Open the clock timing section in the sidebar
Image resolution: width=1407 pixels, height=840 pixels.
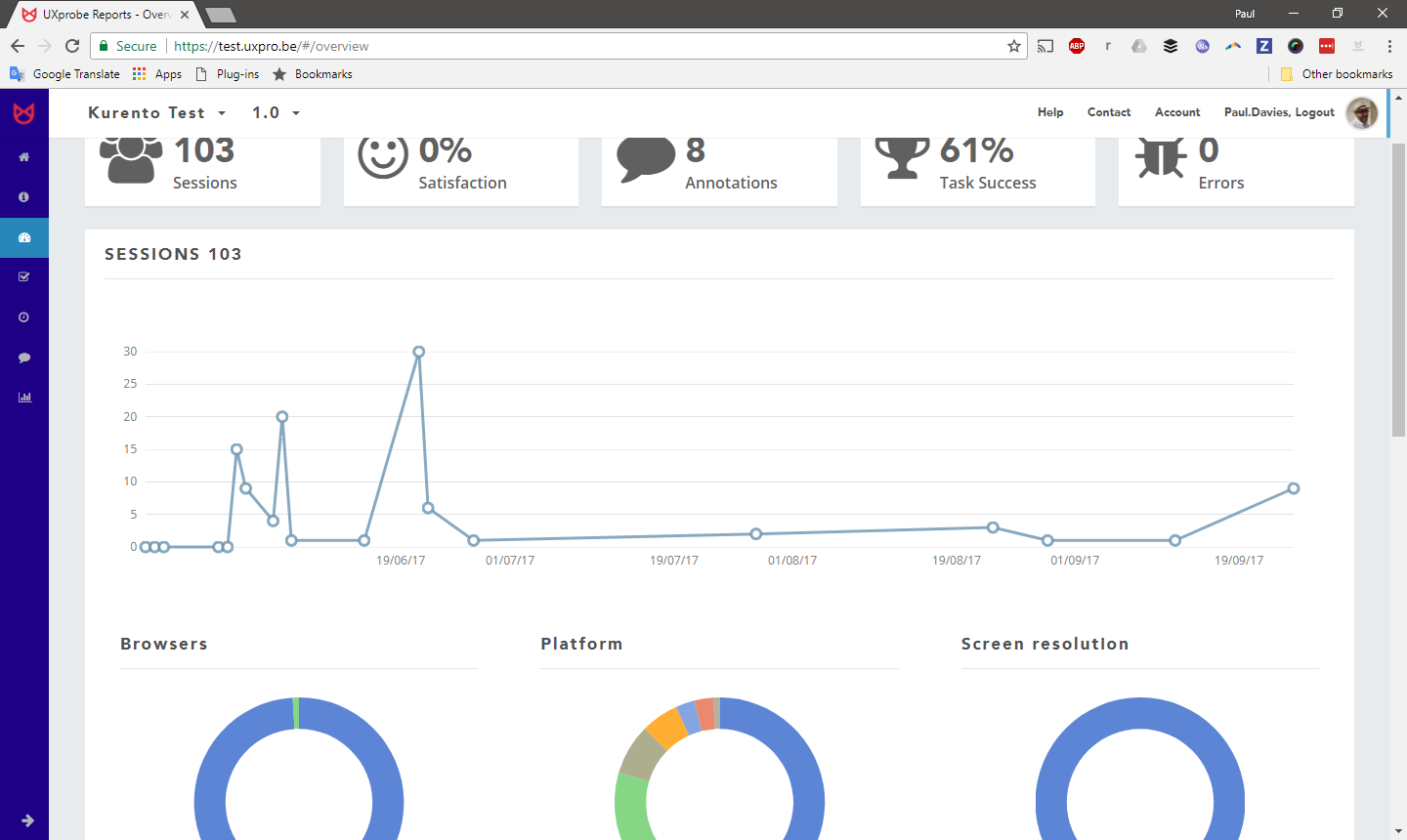coord(24,317)
